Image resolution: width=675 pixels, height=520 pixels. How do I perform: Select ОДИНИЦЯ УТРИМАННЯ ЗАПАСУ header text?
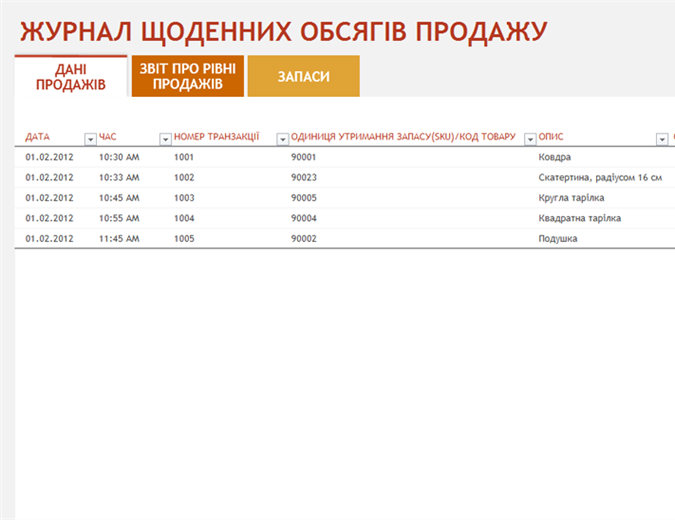[x=403, y=137]
